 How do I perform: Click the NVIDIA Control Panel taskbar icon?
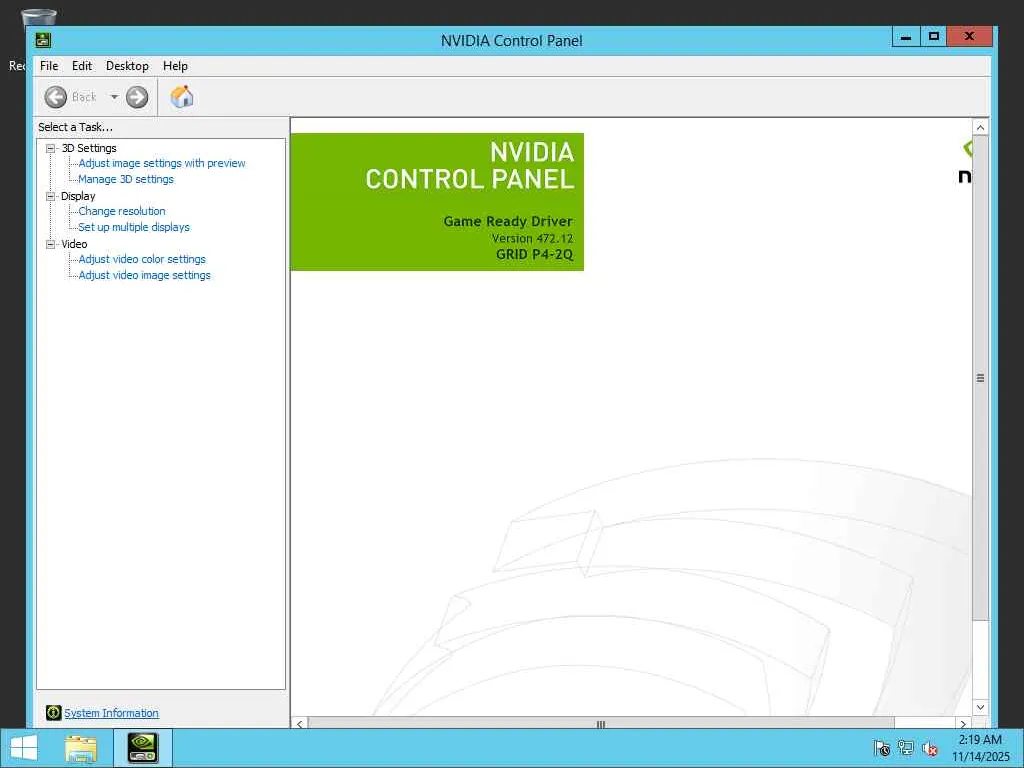pos(143,748)
